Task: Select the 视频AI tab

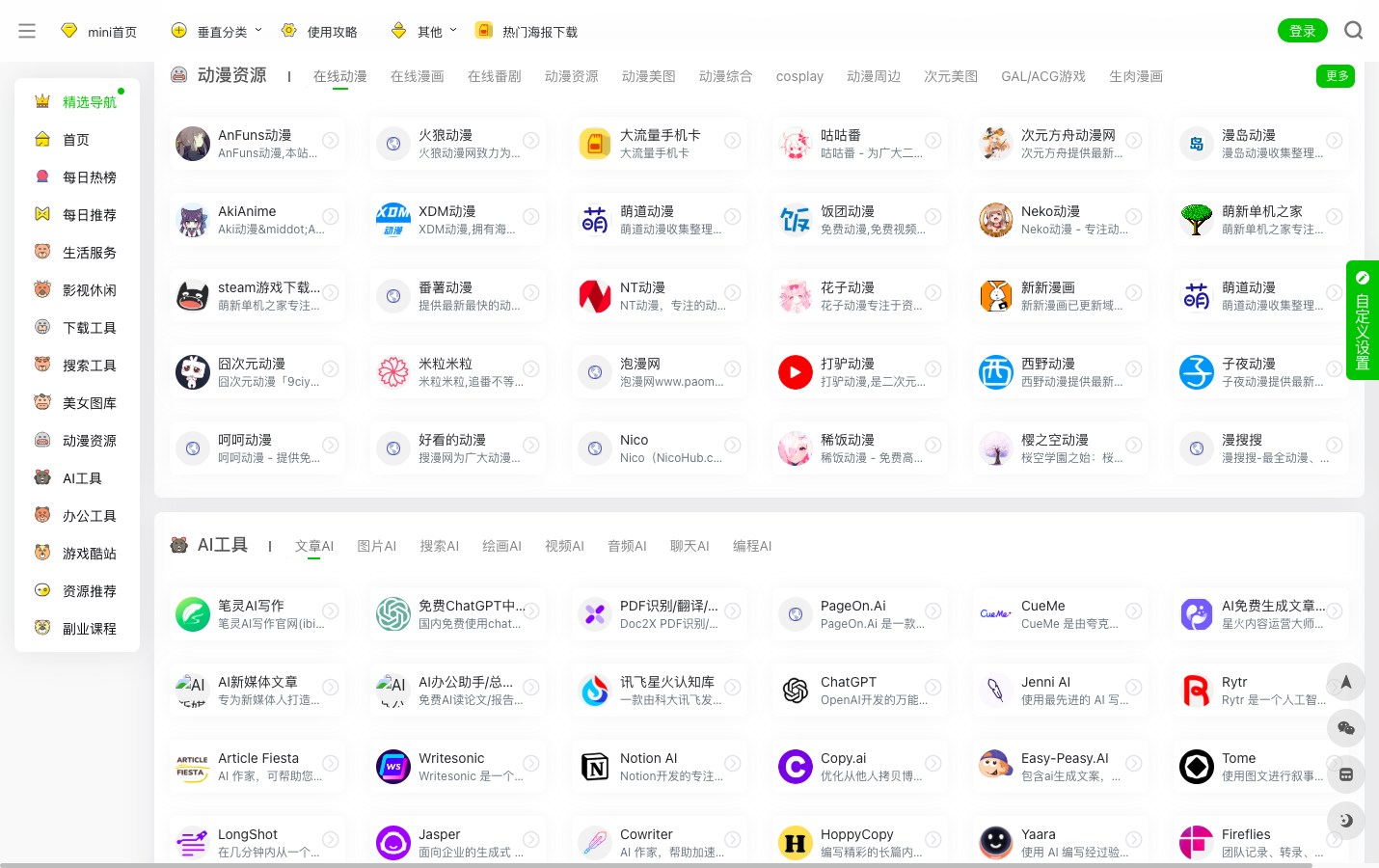Action: point(565,546)
